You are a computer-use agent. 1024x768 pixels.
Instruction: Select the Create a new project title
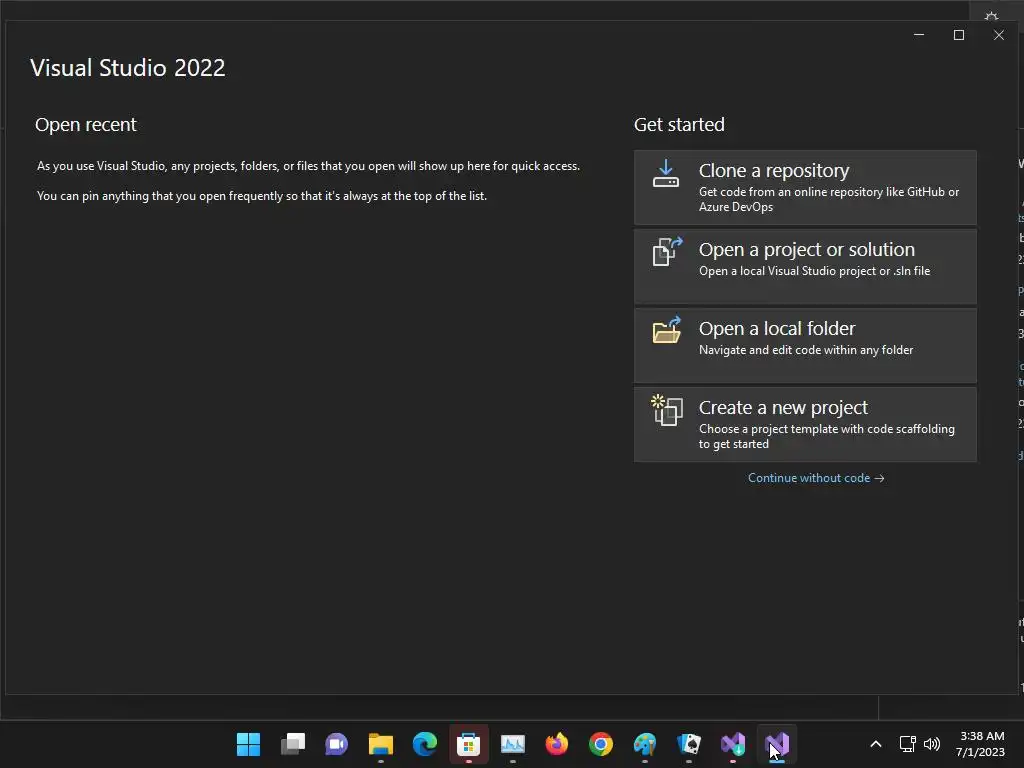tap(783, 408)
